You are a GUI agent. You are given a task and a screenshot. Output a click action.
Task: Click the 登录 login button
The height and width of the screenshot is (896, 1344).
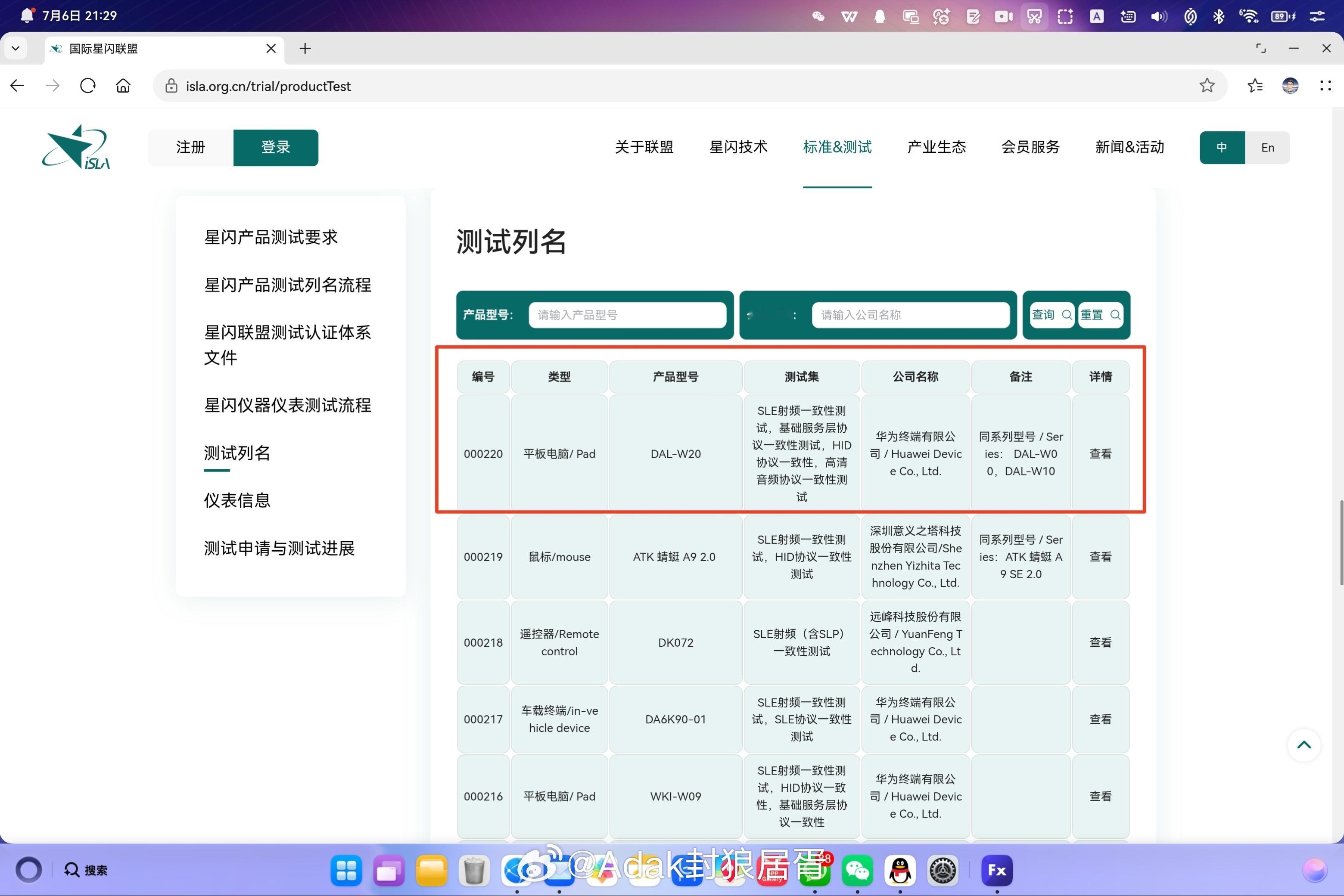(276, 147)
